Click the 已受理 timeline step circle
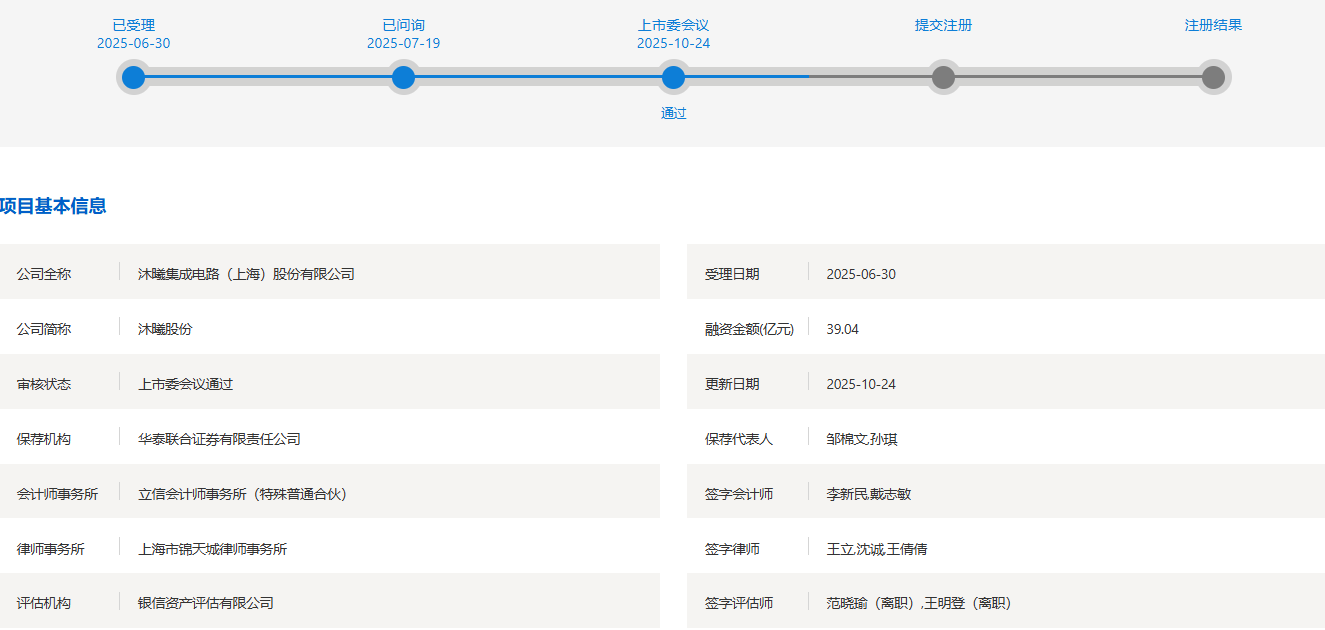Image resolution: width=1325 pixels, height=630 pixels. coord(133,77)
